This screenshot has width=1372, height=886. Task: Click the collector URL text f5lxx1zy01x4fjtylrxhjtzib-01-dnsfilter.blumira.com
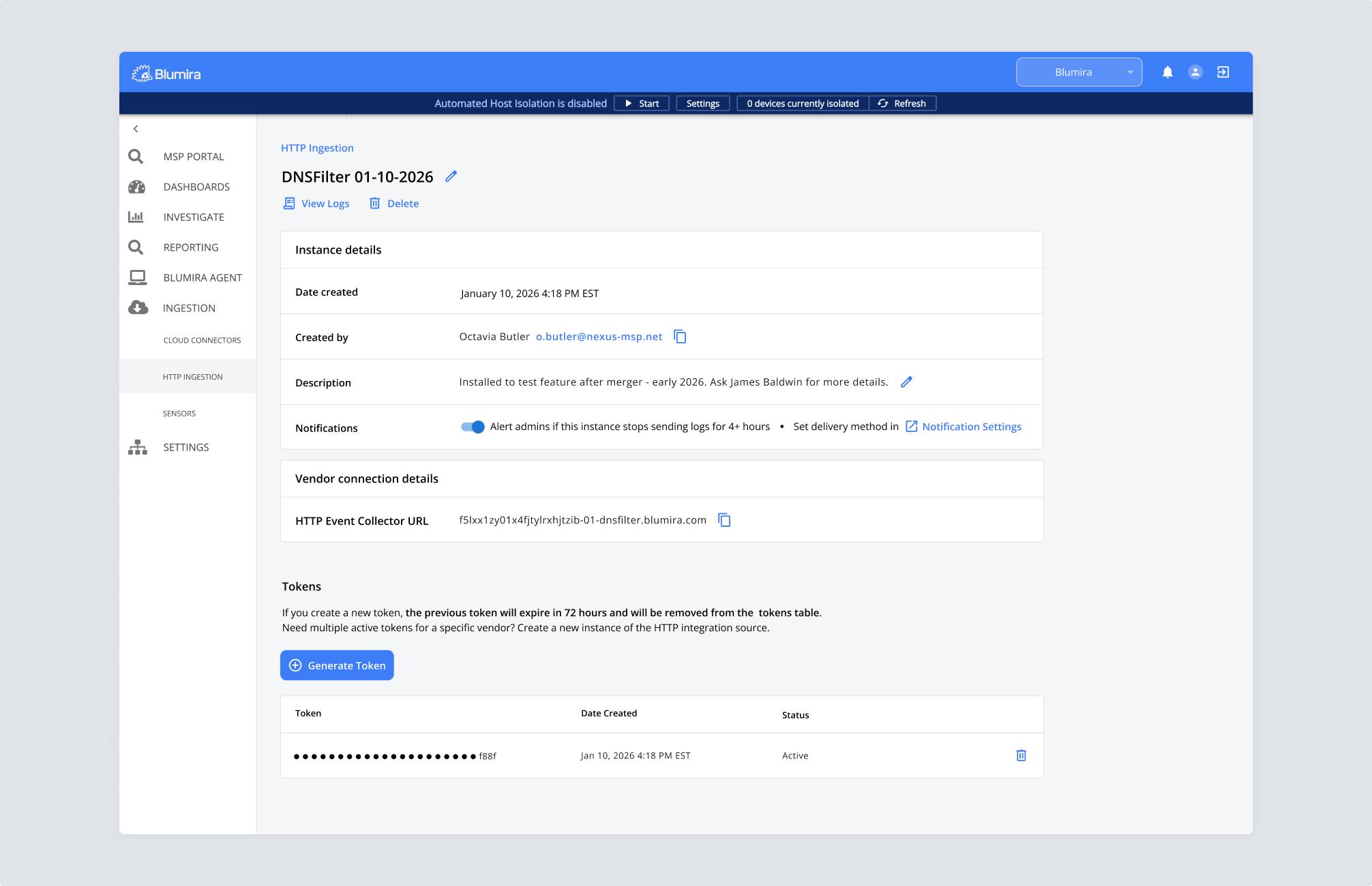(x=583, y=520)
